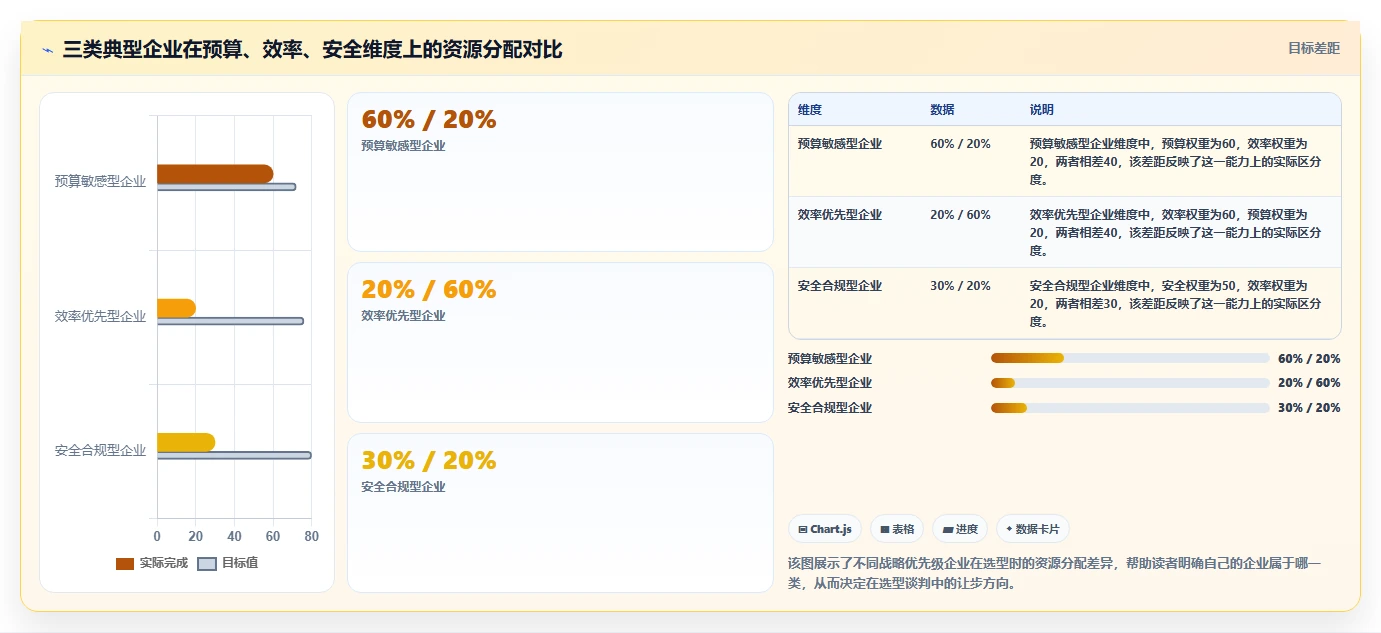Click description starting 安全合规型企业维度中

[x=1176, y=304]
